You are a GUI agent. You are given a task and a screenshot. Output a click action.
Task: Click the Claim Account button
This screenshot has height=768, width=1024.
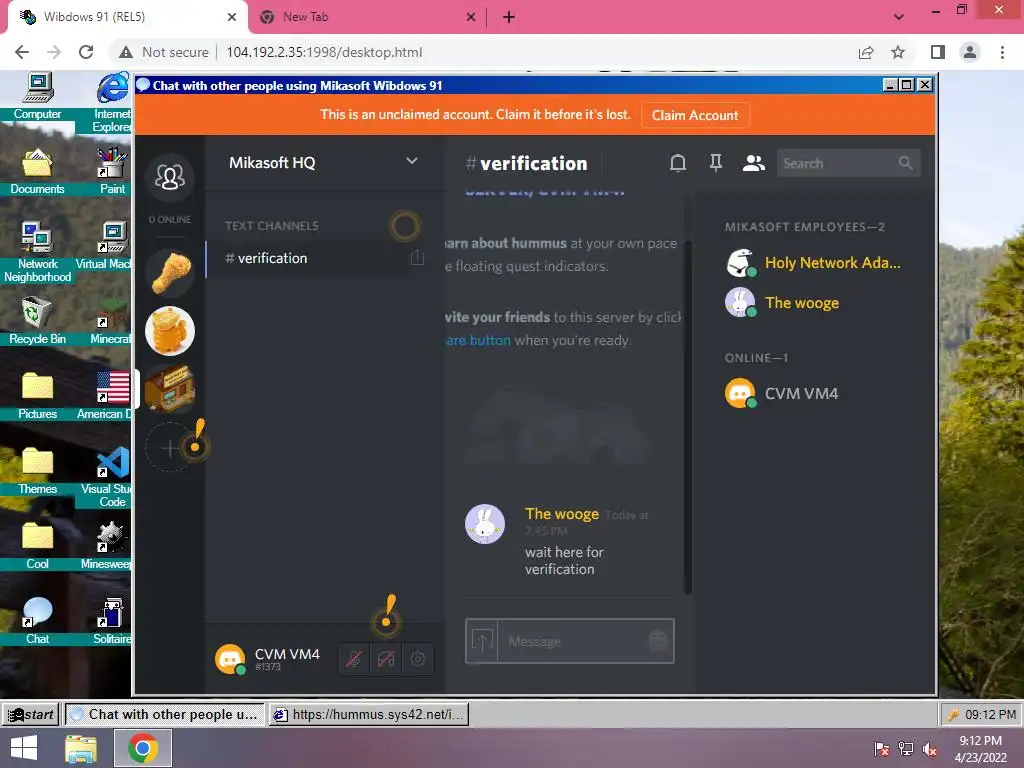(695, 116)
